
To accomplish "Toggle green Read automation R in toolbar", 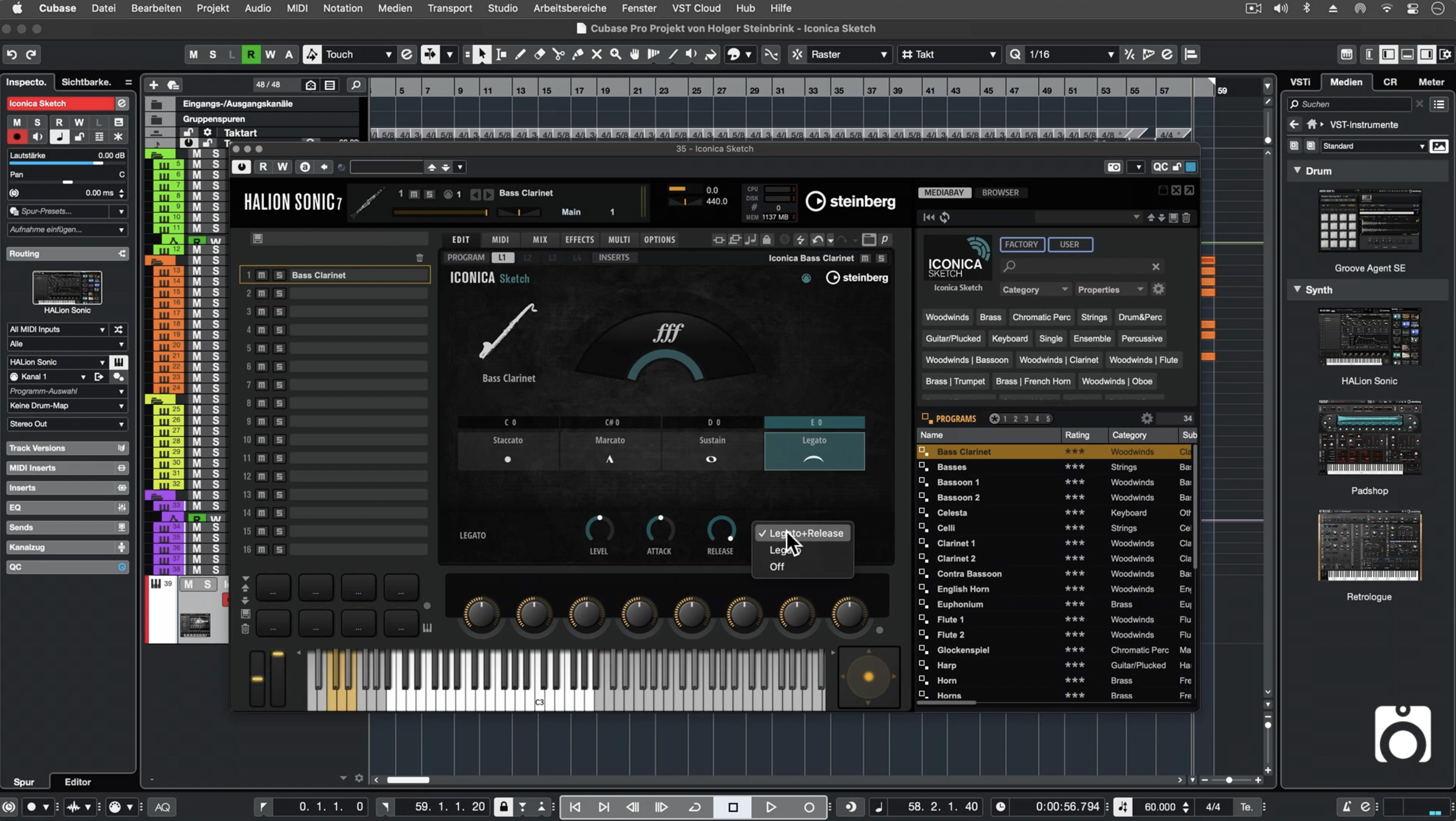I will point(251,54).
